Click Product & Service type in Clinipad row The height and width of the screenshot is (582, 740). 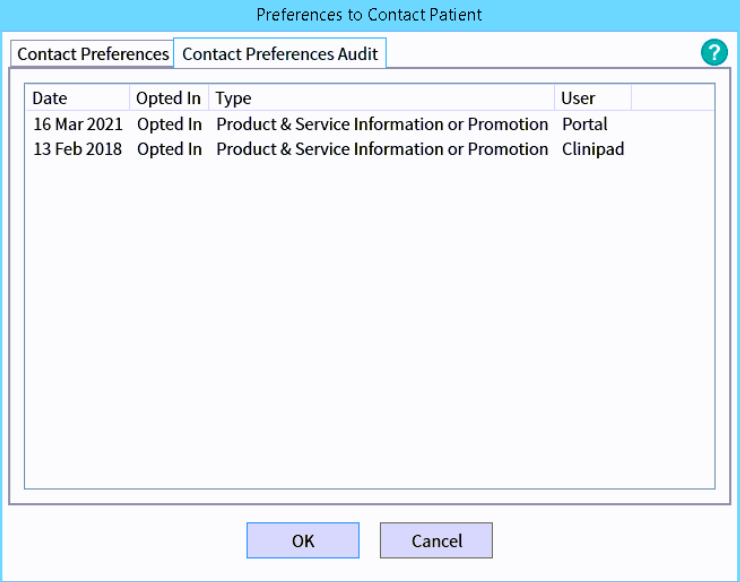[382, 149]
